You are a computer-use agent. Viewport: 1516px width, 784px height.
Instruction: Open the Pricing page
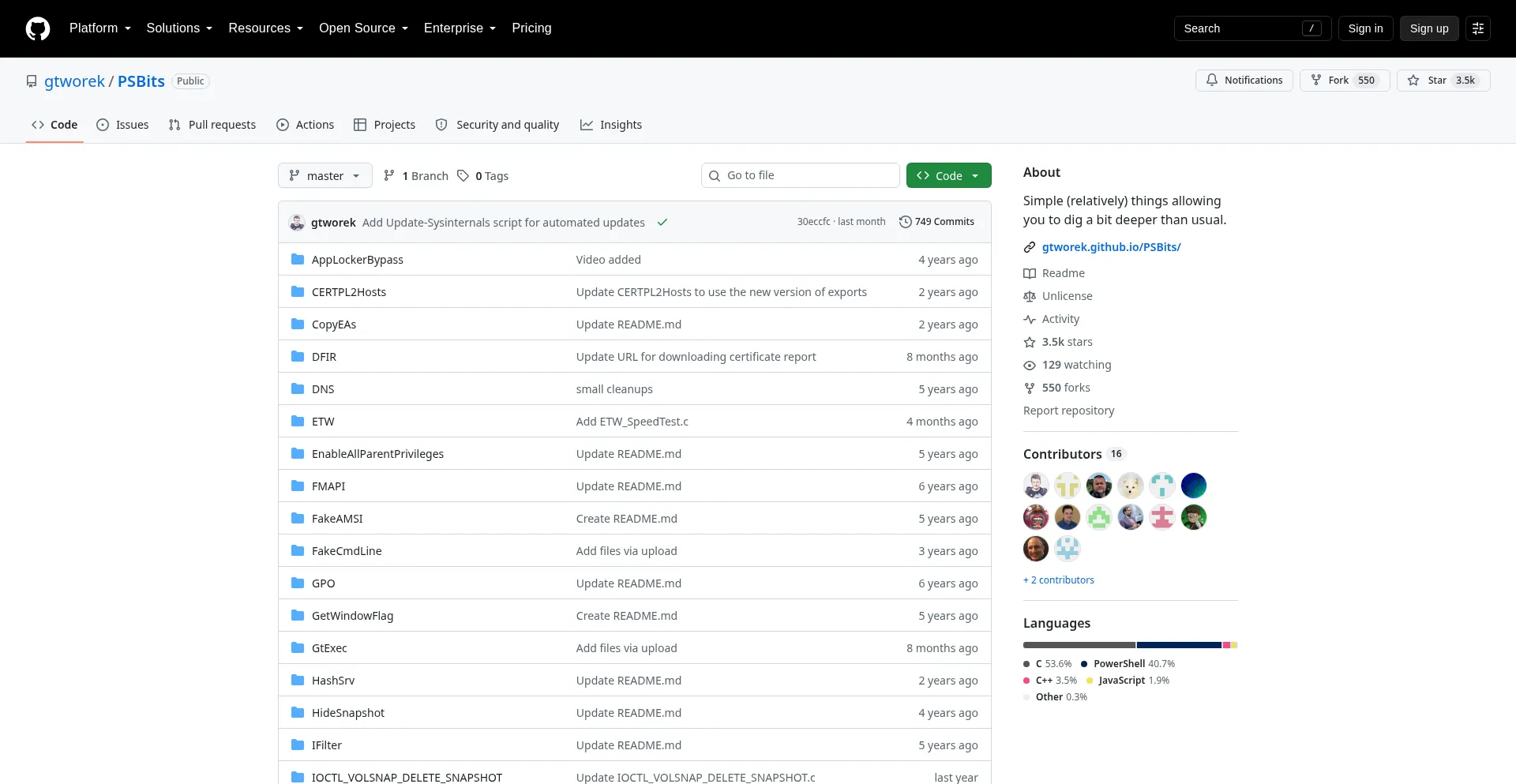tap(531, 28)
